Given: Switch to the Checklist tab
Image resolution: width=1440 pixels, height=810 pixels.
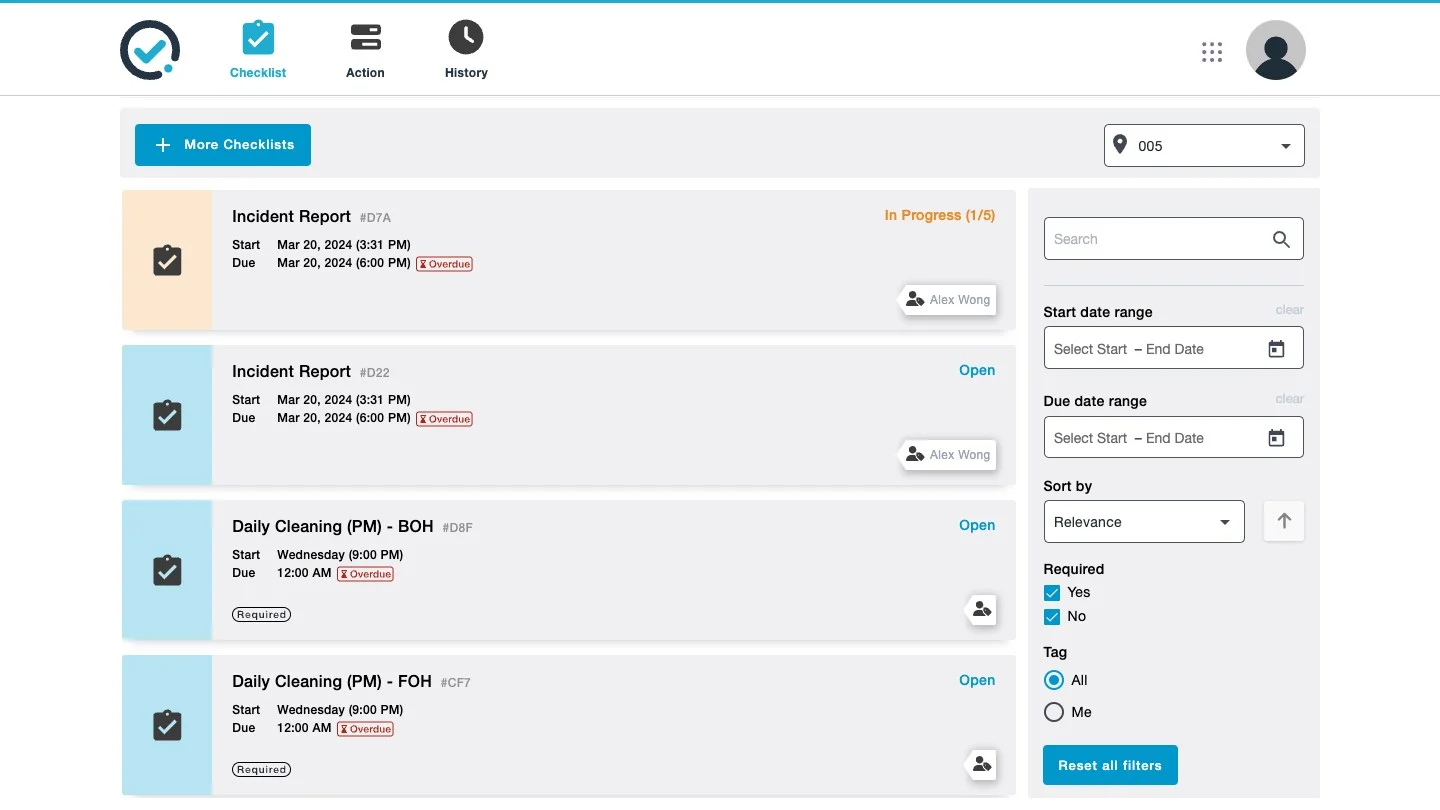Looking at the screenshot, I should pyautogui.click(x=258, y=50).
